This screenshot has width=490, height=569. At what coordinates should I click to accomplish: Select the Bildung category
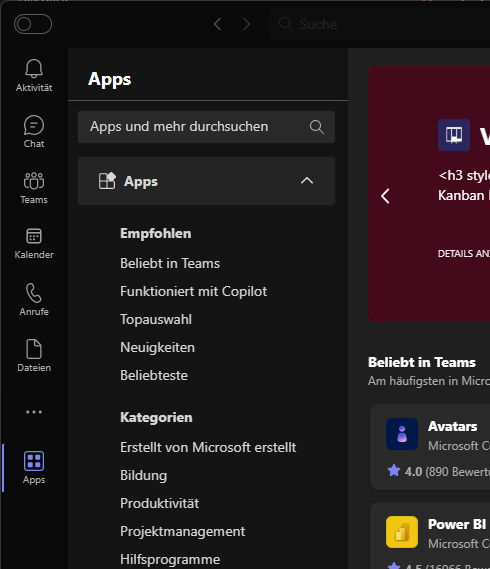143,475
